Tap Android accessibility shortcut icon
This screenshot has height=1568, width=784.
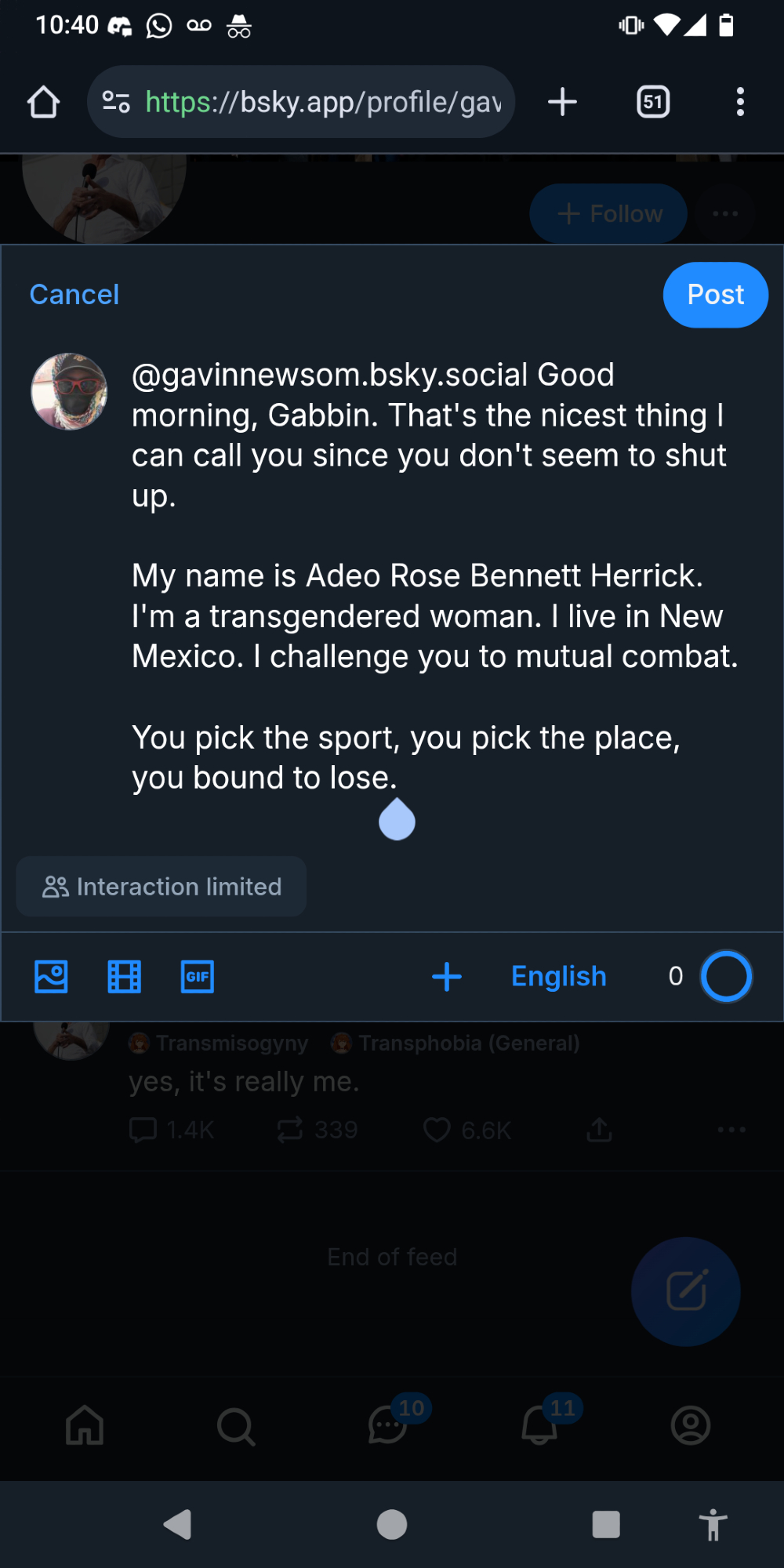click(713, 1525)
